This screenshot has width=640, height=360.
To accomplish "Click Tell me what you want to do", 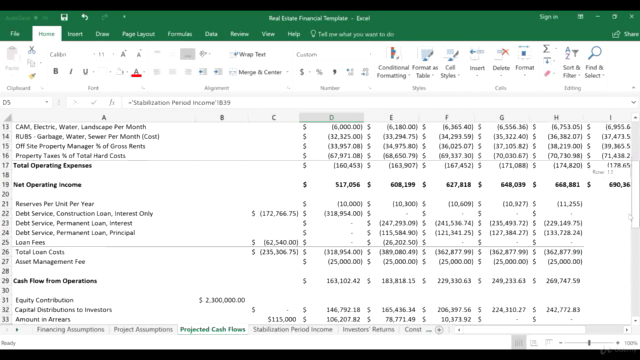I will point(352,34).
